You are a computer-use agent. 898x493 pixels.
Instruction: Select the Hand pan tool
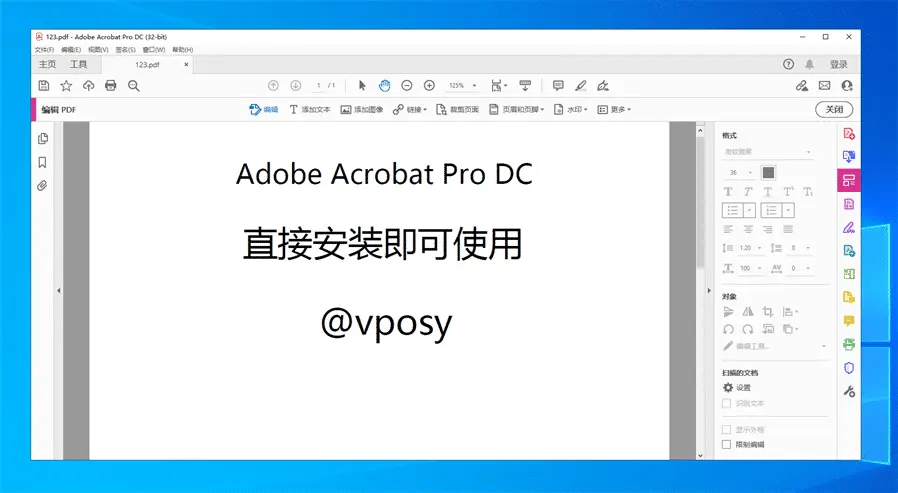pyautogui.click(x=384, y=86)
